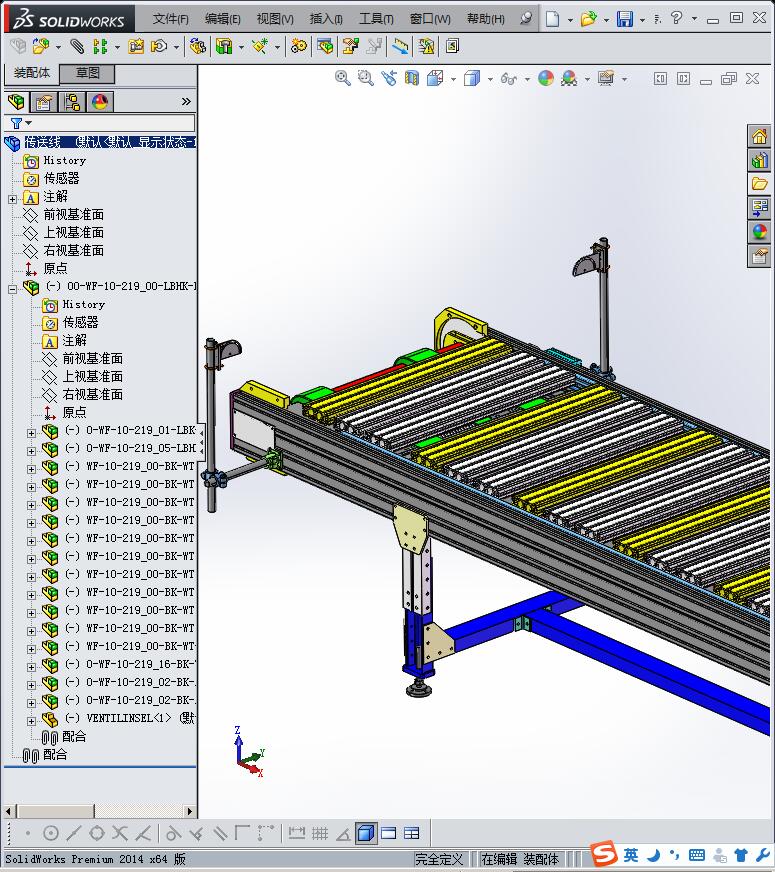775x872 pixels.
Task: Collapse the 00-WF-10-219_00-LBHK subassembly node
Action: pos(13,289)
